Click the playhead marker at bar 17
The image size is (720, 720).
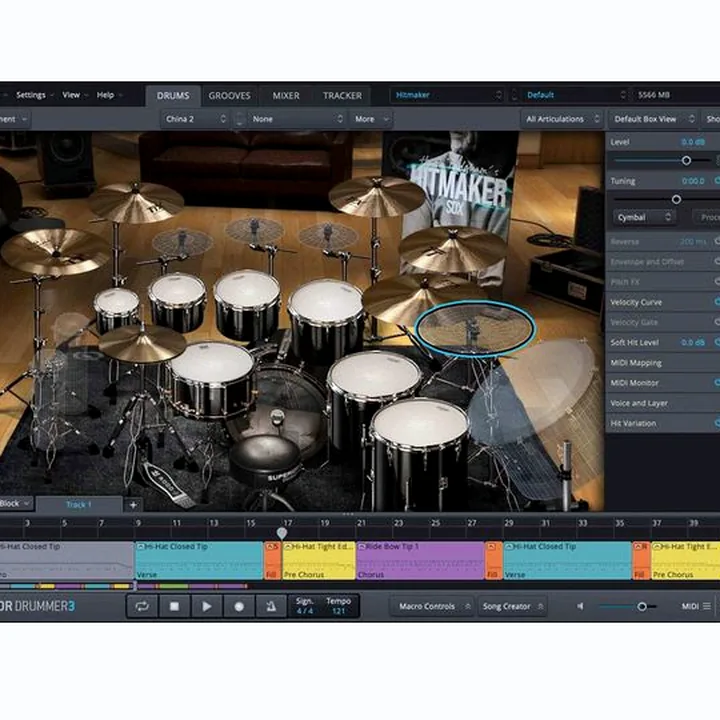tap(282, 533)
